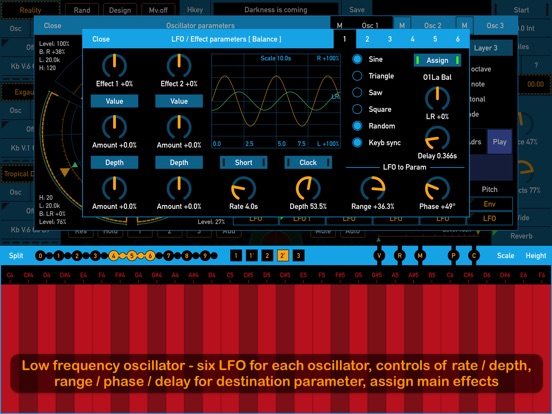Click the P marker circle above keyboard
The image size is (552, 414).
click(x=453, y=256)
